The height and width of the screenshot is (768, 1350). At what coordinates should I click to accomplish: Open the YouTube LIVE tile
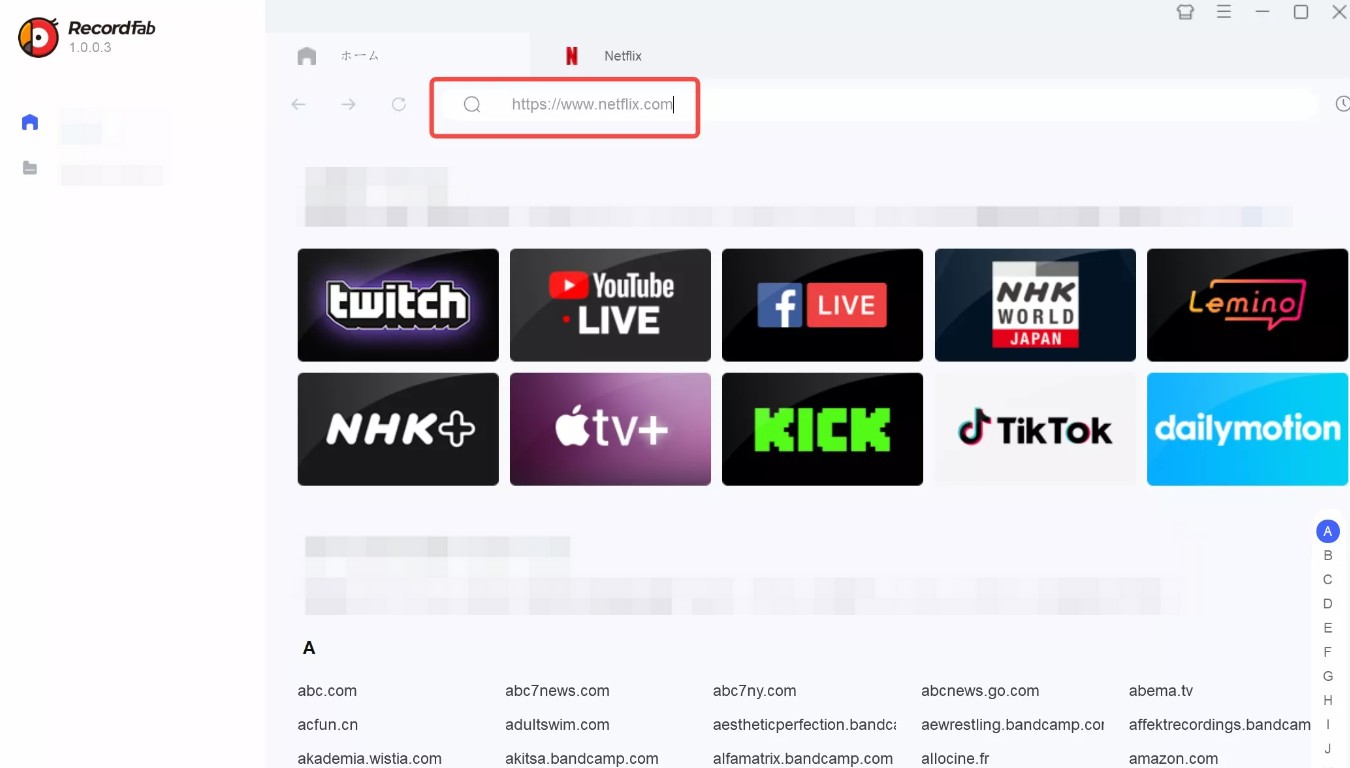pyautogui.click(x=610, y=305)
